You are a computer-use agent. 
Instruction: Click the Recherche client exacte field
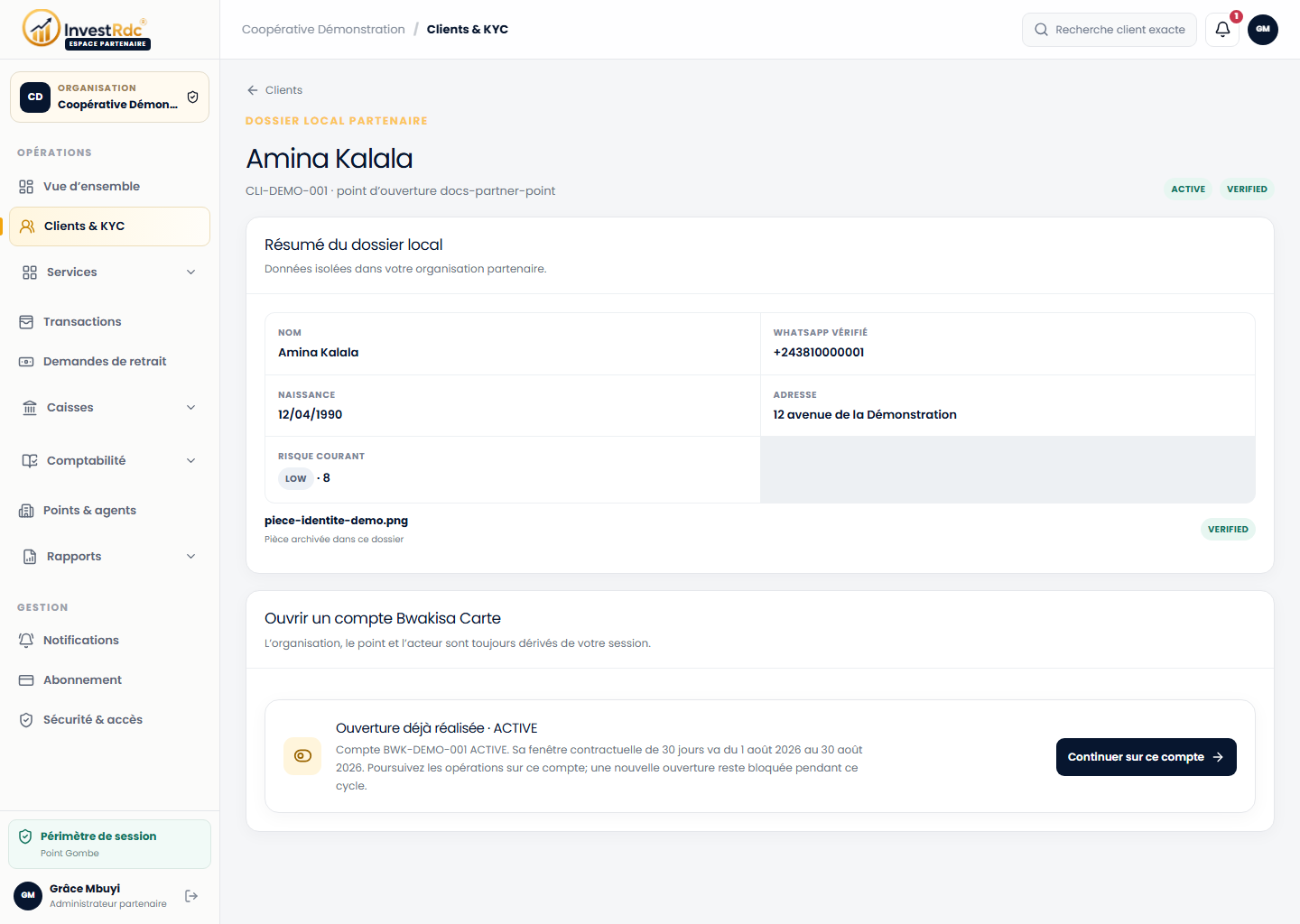[1109, 30]
